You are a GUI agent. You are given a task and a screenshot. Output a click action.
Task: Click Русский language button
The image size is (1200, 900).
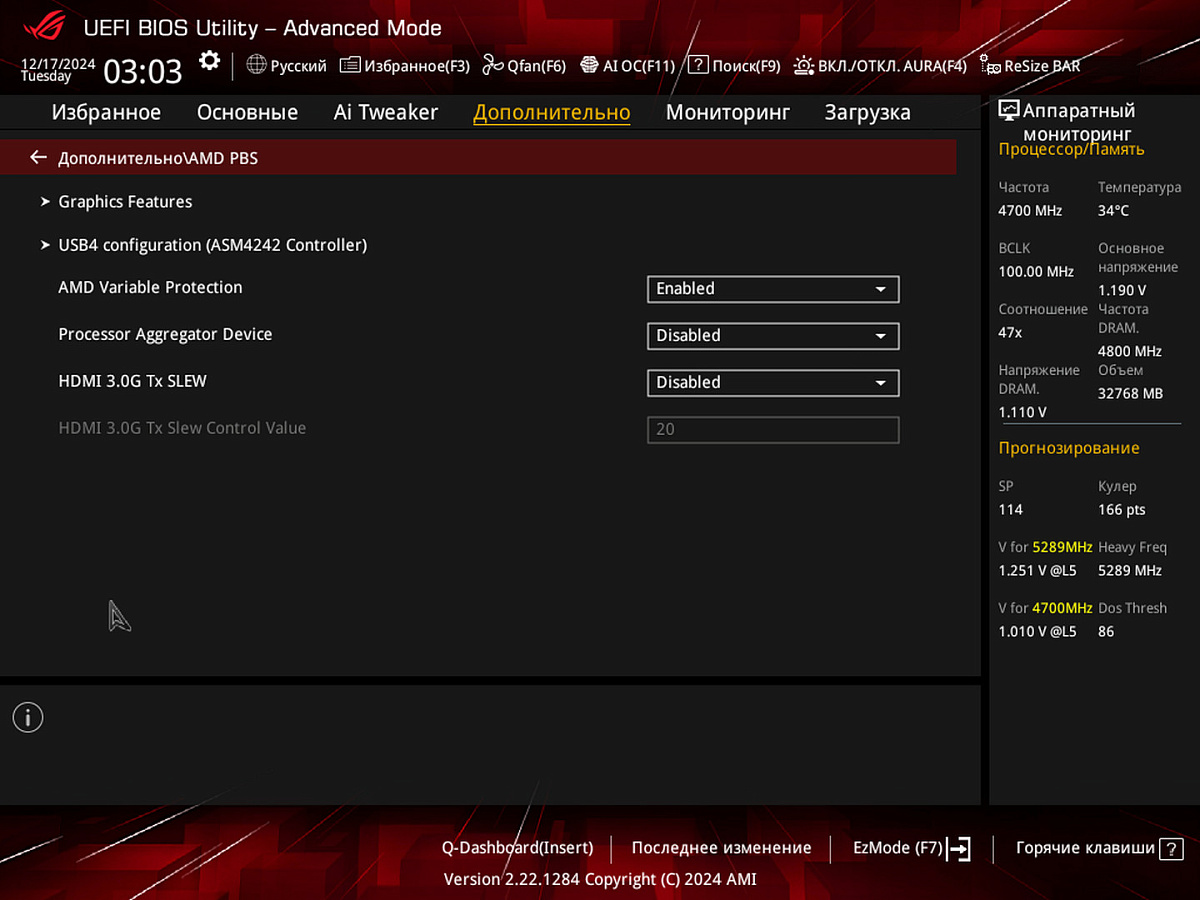tap(286, 65)
